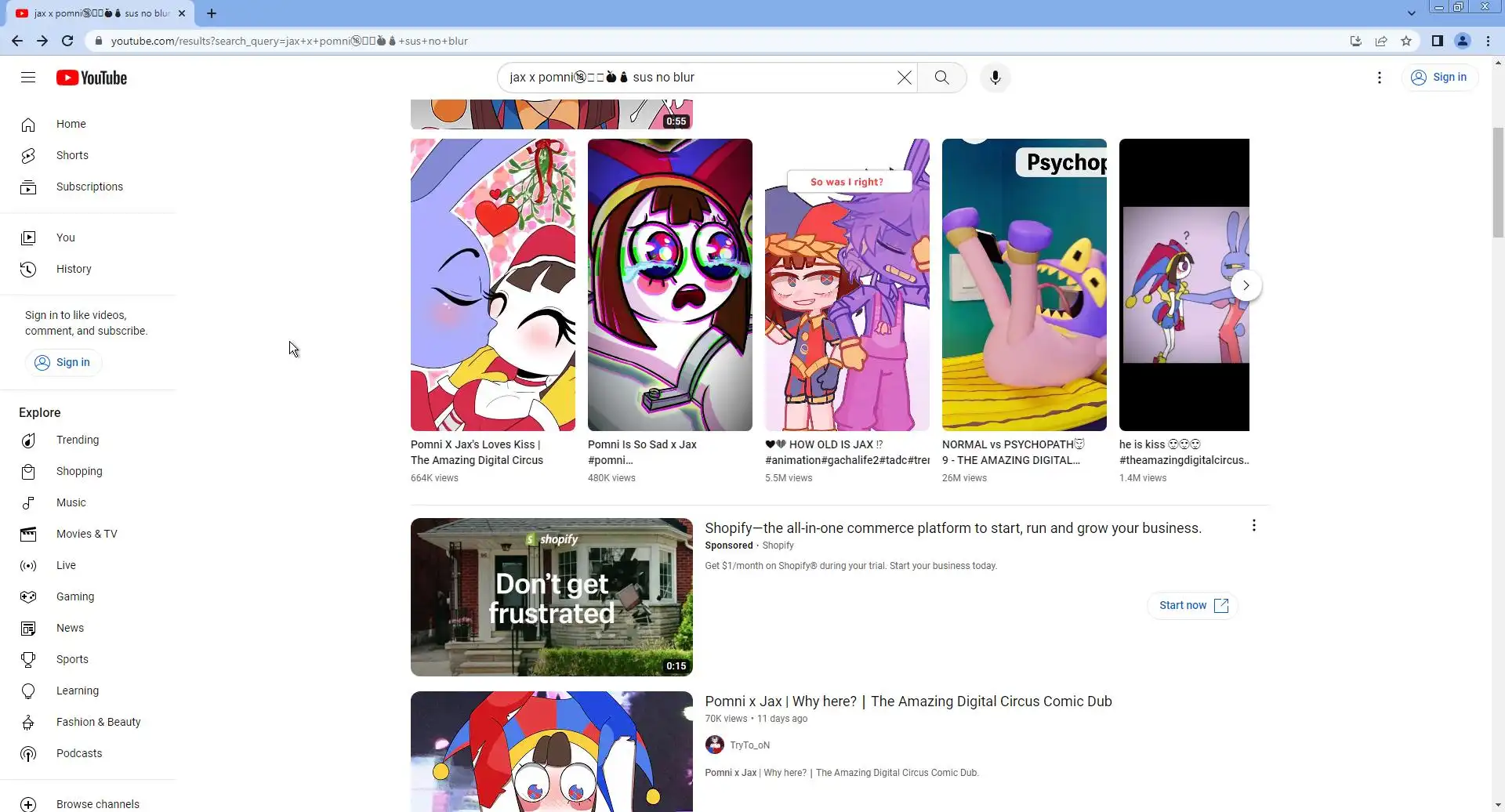View site information lock icon in address bar
1505x812 pixels.
(x=97, y=41)
